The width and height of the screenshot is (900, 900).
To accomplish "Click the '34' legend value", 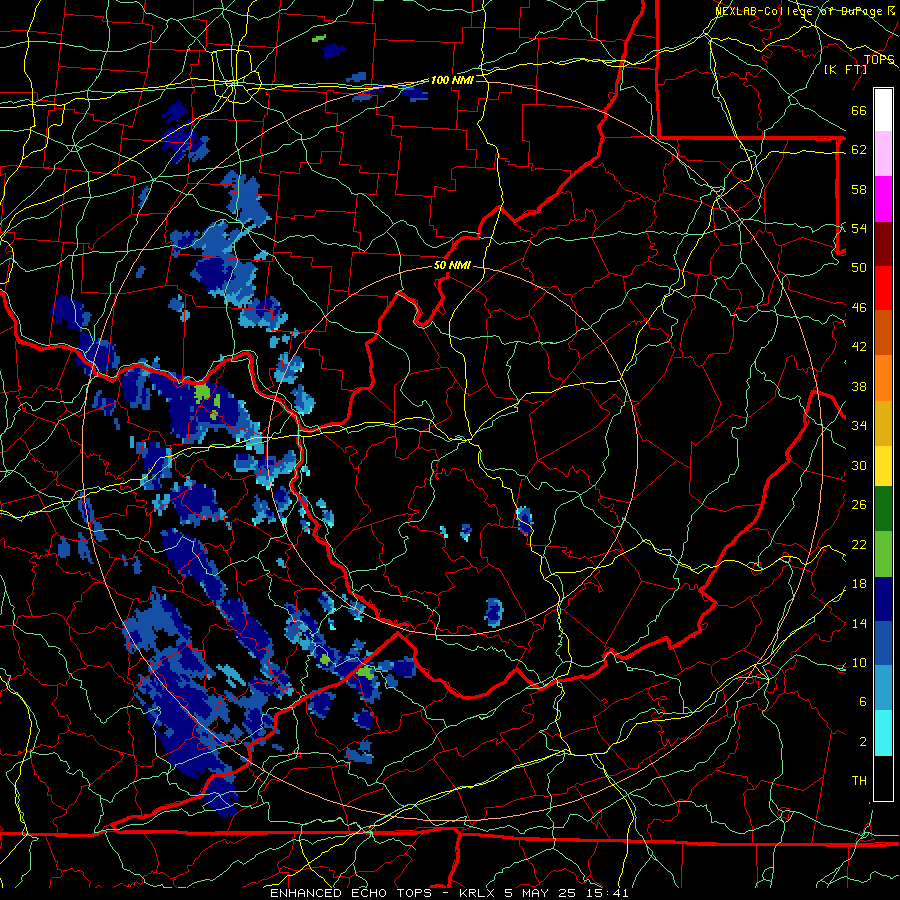I will pos(859,426).
